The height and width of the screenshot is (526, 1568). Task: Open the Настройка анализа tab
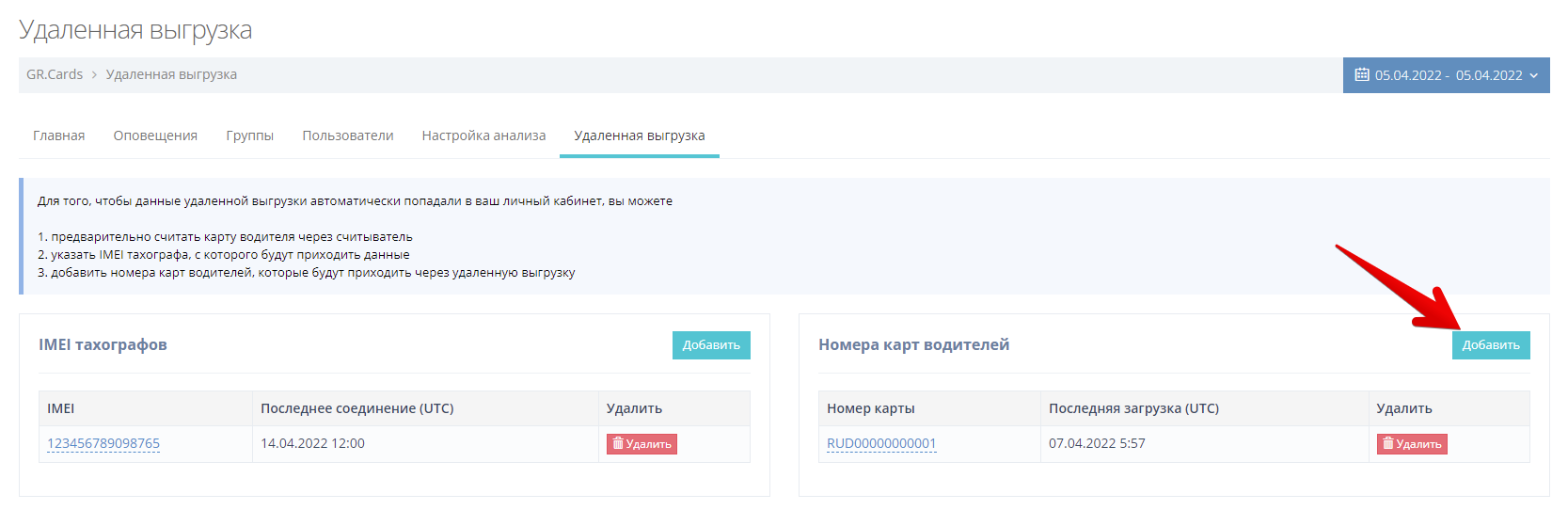(483, 135)
